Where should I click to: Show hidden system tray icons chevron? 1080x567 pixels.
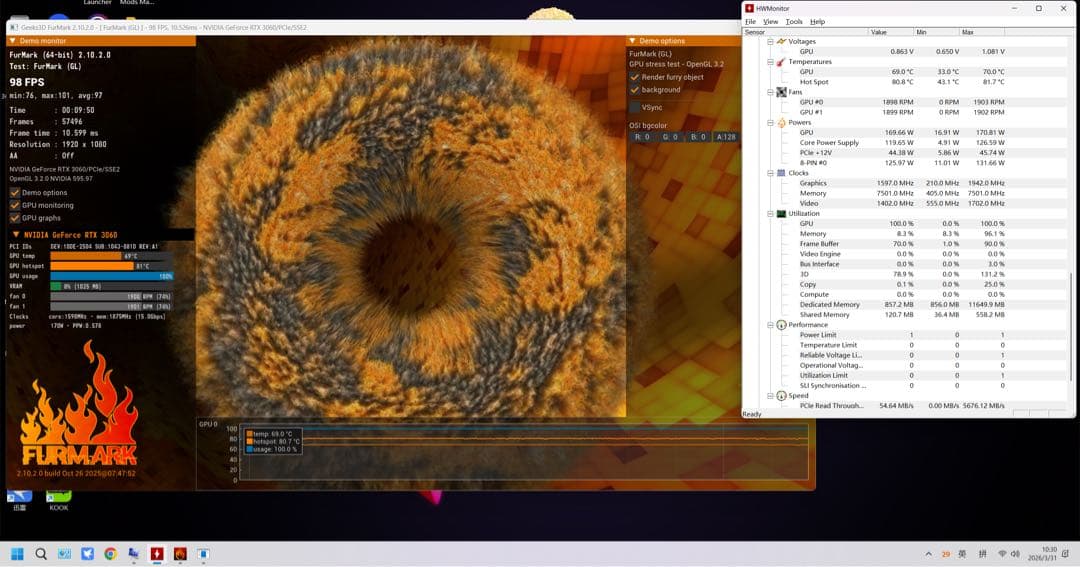click(928, 554)
